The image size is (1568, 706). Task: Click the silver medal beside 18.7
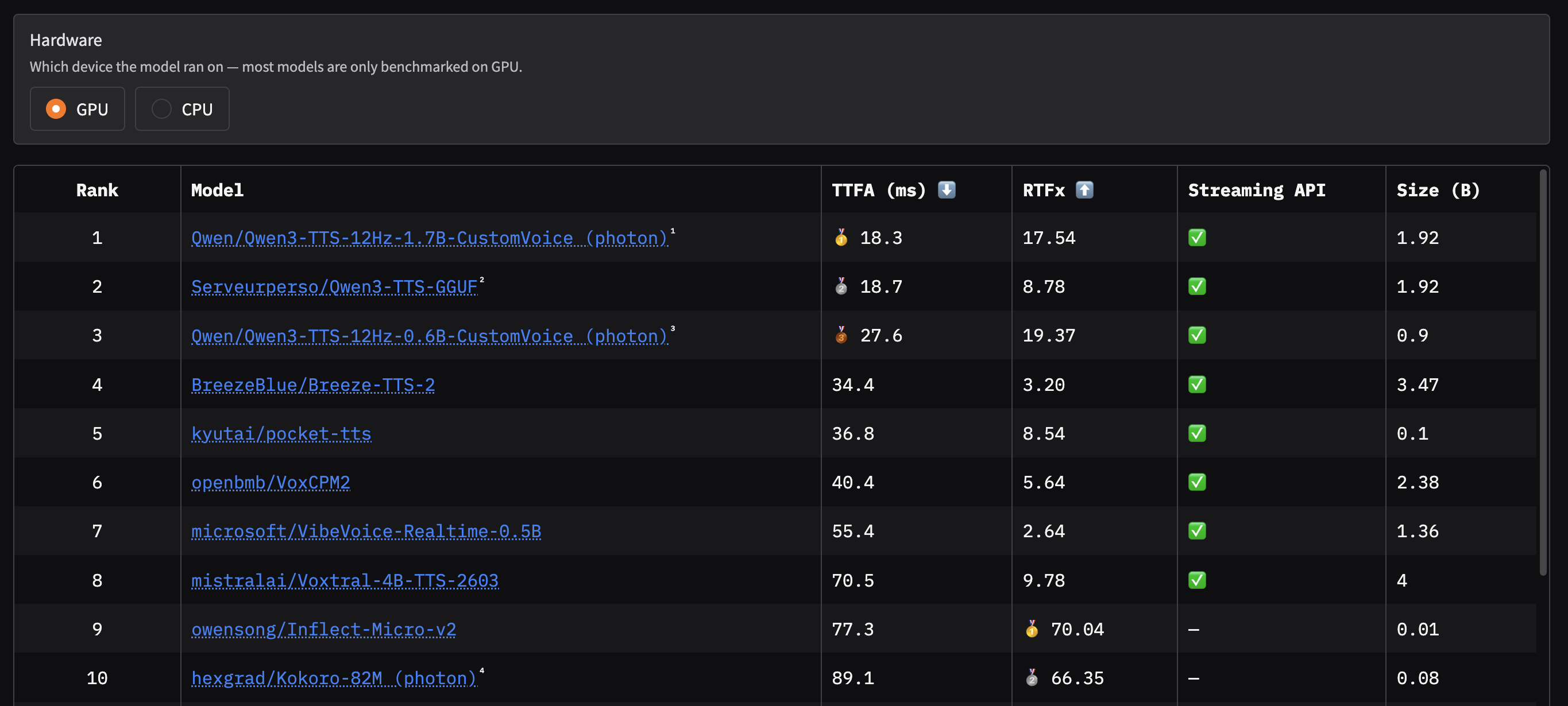(x=841, y=286)
